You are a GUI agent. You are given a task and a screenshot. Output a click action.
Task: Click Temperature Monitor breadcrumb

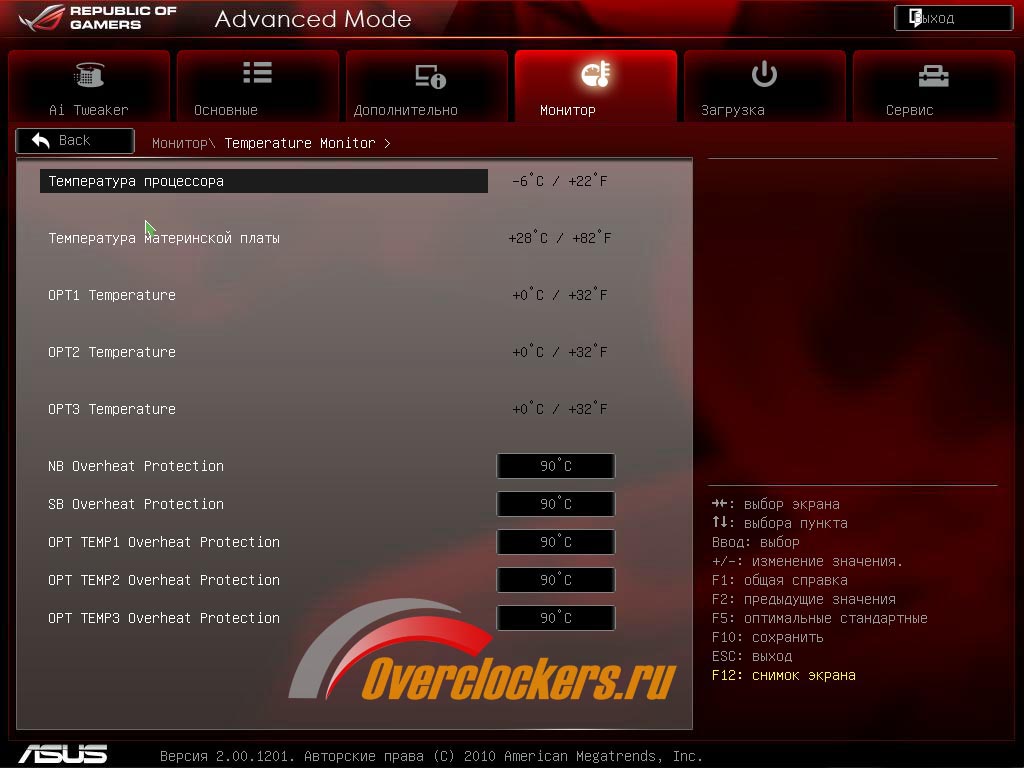300,143
